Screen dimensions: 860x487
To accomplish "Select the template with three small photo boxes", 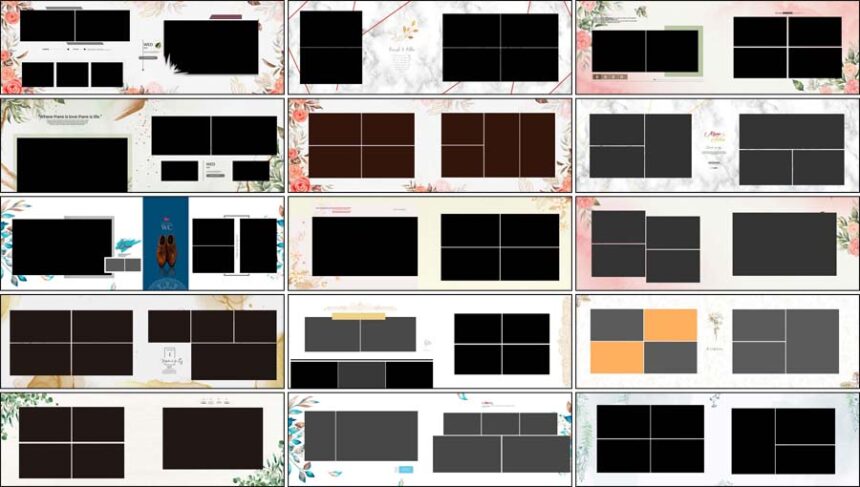I will coord(143,48).
